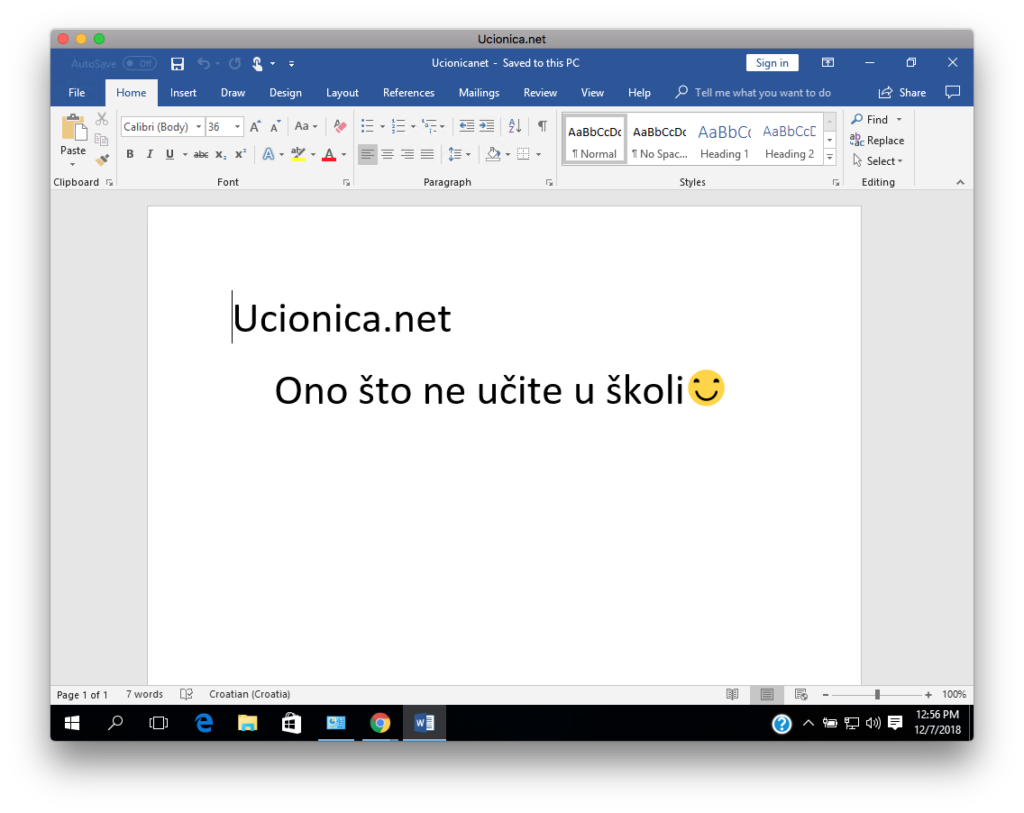Click the Share button

click(902, 93)
